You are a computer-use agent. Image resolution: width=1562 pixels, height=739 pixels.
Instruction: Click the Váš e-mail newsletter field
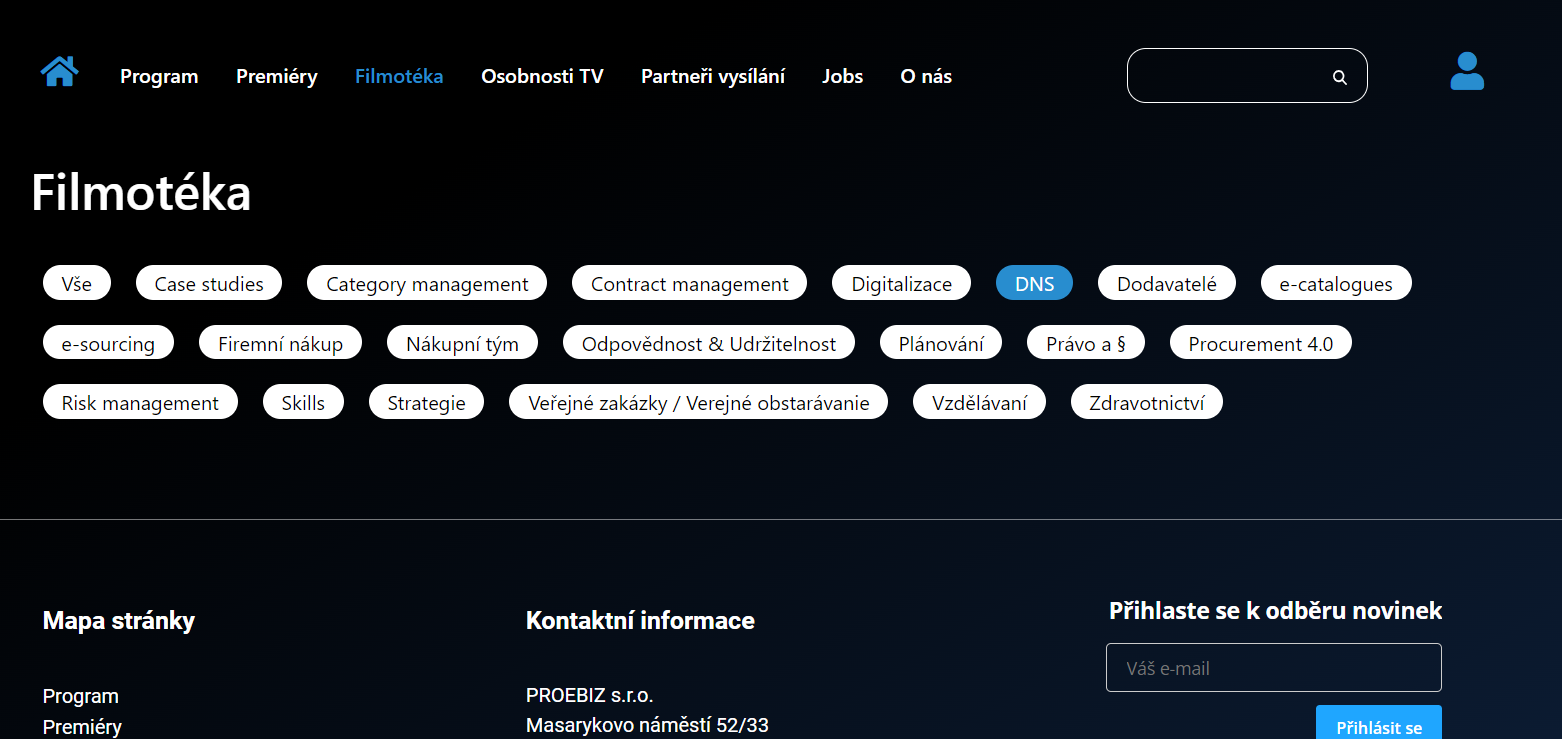[1273, 668]
